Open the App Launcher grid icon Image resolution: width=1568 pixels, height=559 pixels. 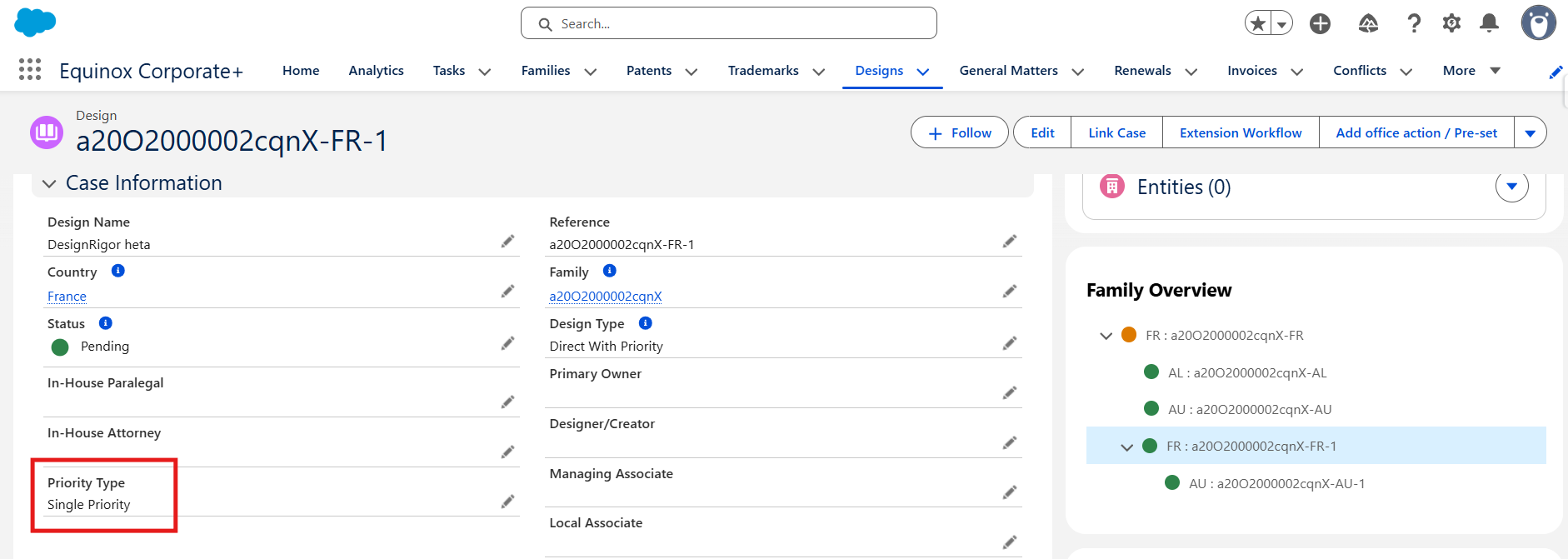tap(30, 69)
